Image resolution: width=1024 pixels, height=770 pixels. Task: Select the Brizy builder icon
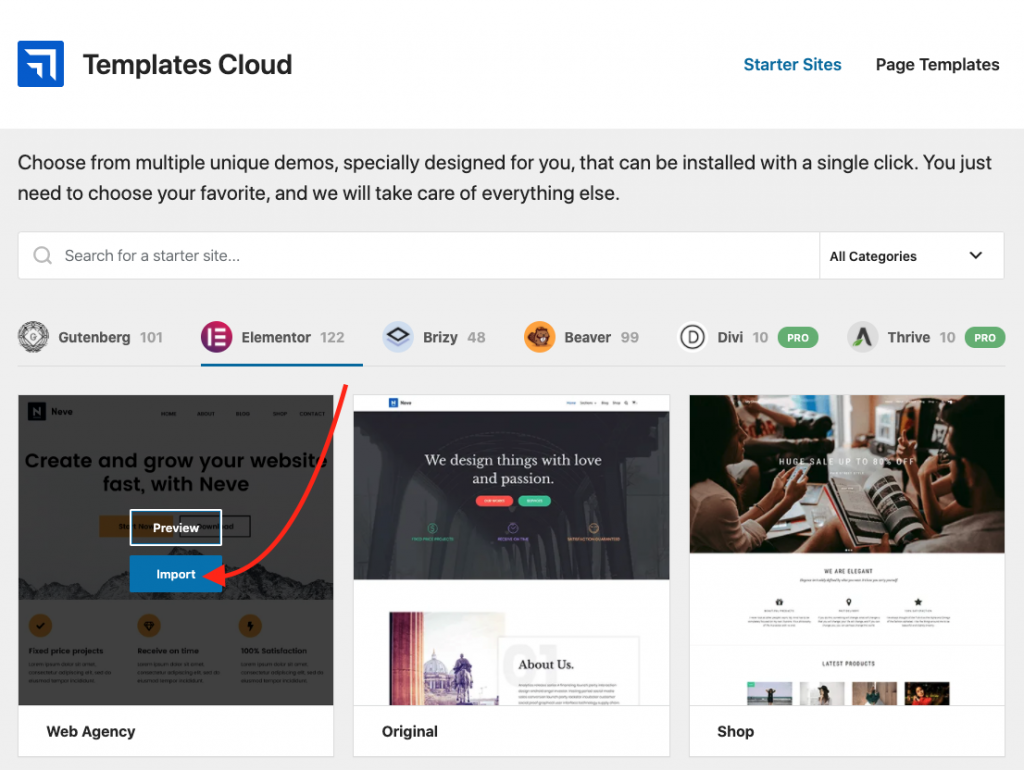tap(398, 337)
